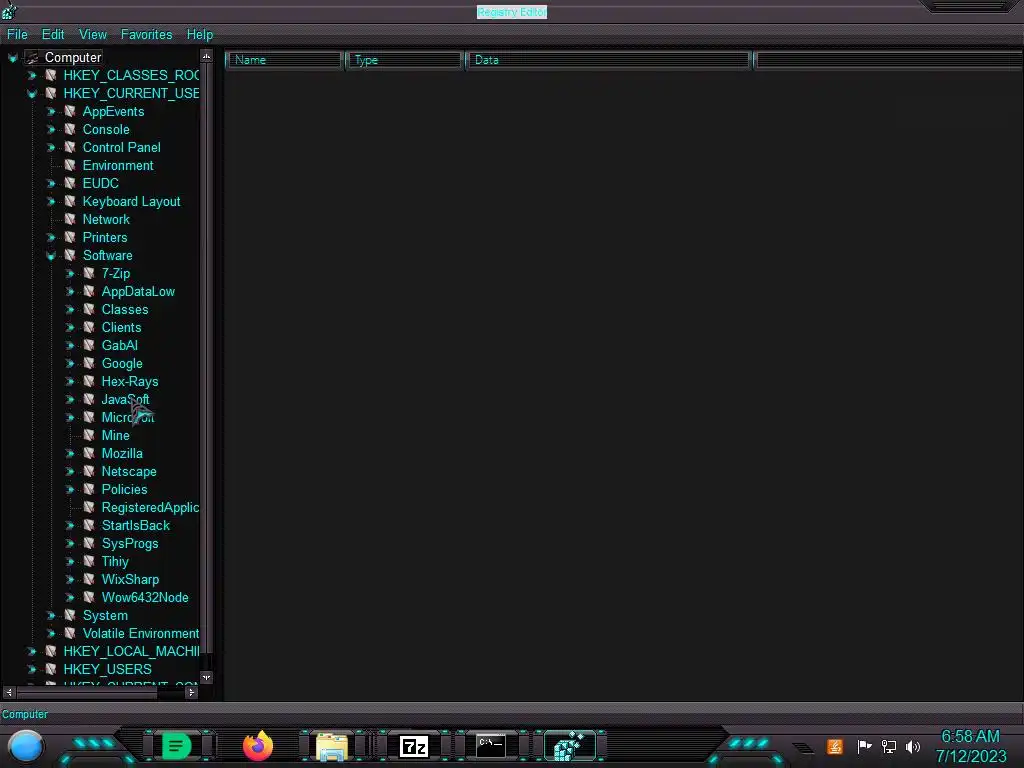Open the Favorites menu
1024x768 pixels.
[146, 35]
